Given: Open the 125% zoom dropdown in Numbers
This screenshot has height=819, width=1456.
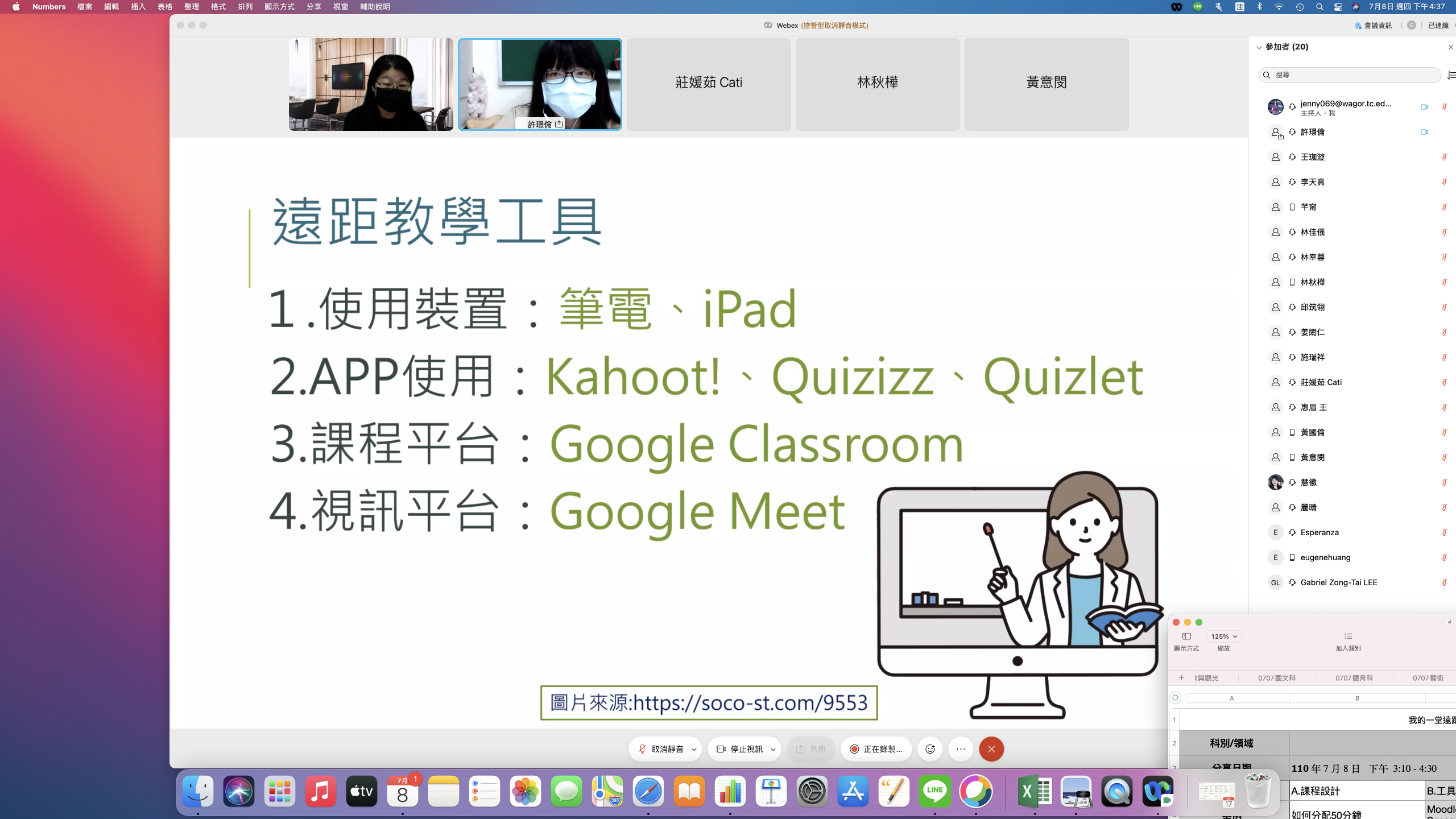Looking at the screenshot, I should pos(1223,636).
